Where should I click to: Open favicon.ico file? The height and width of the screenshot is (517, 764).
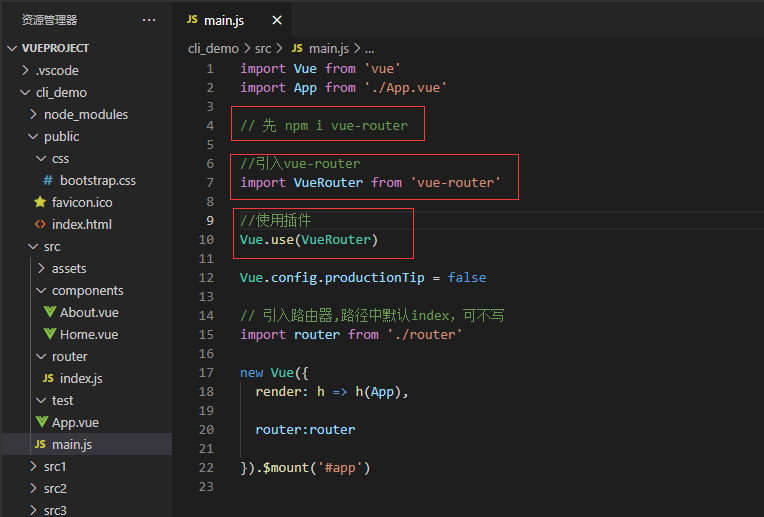point(82,203)
